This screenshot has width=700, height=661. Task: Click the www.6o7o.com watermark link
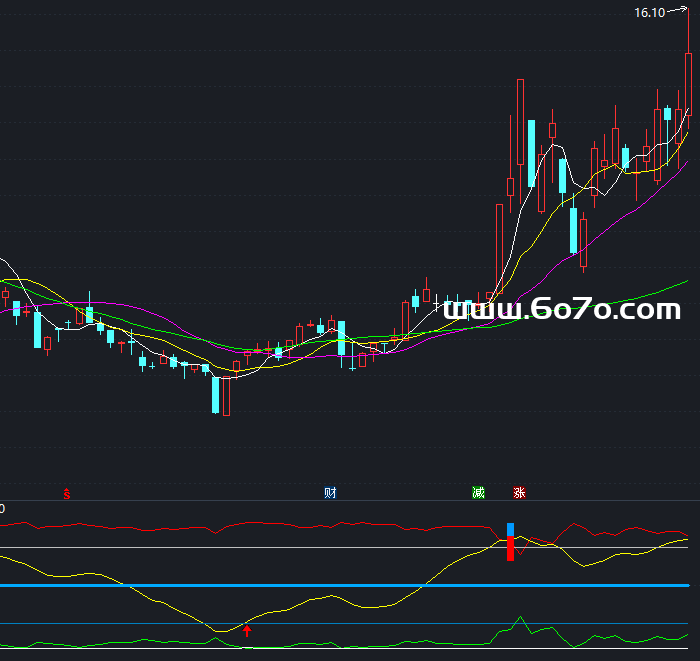point(561,310)
